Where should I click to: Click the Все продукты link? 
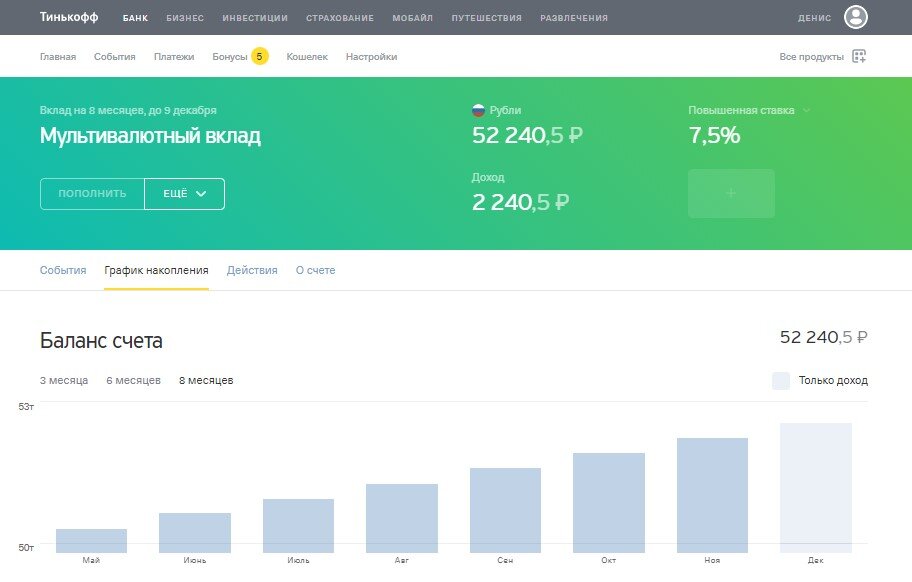pyautogui.click(x=811, y=57)
